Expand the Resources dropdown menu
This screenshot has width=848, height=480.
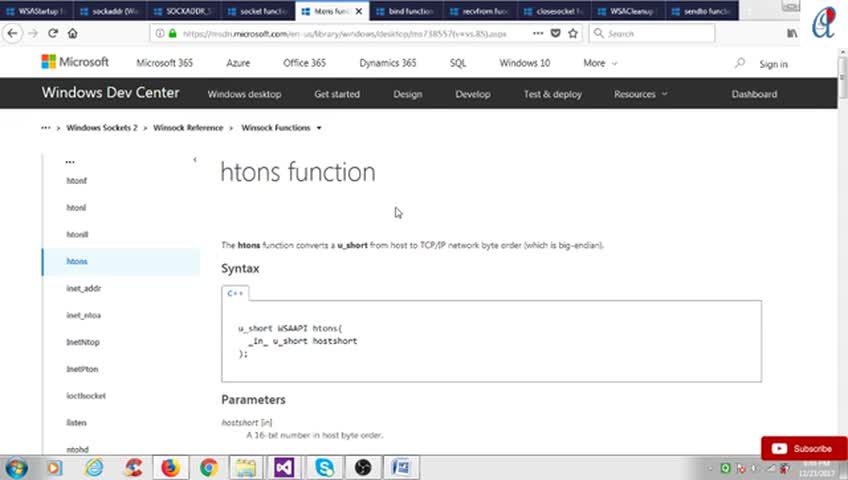[640, 94]
